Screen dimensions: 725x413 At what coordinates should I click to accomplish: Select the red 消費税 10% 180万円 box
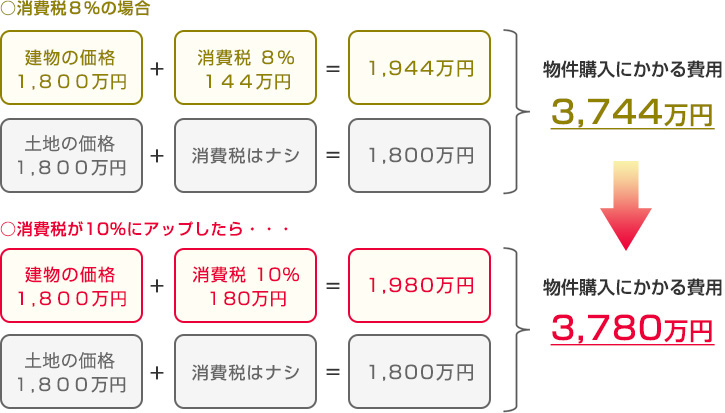point(246,285)
